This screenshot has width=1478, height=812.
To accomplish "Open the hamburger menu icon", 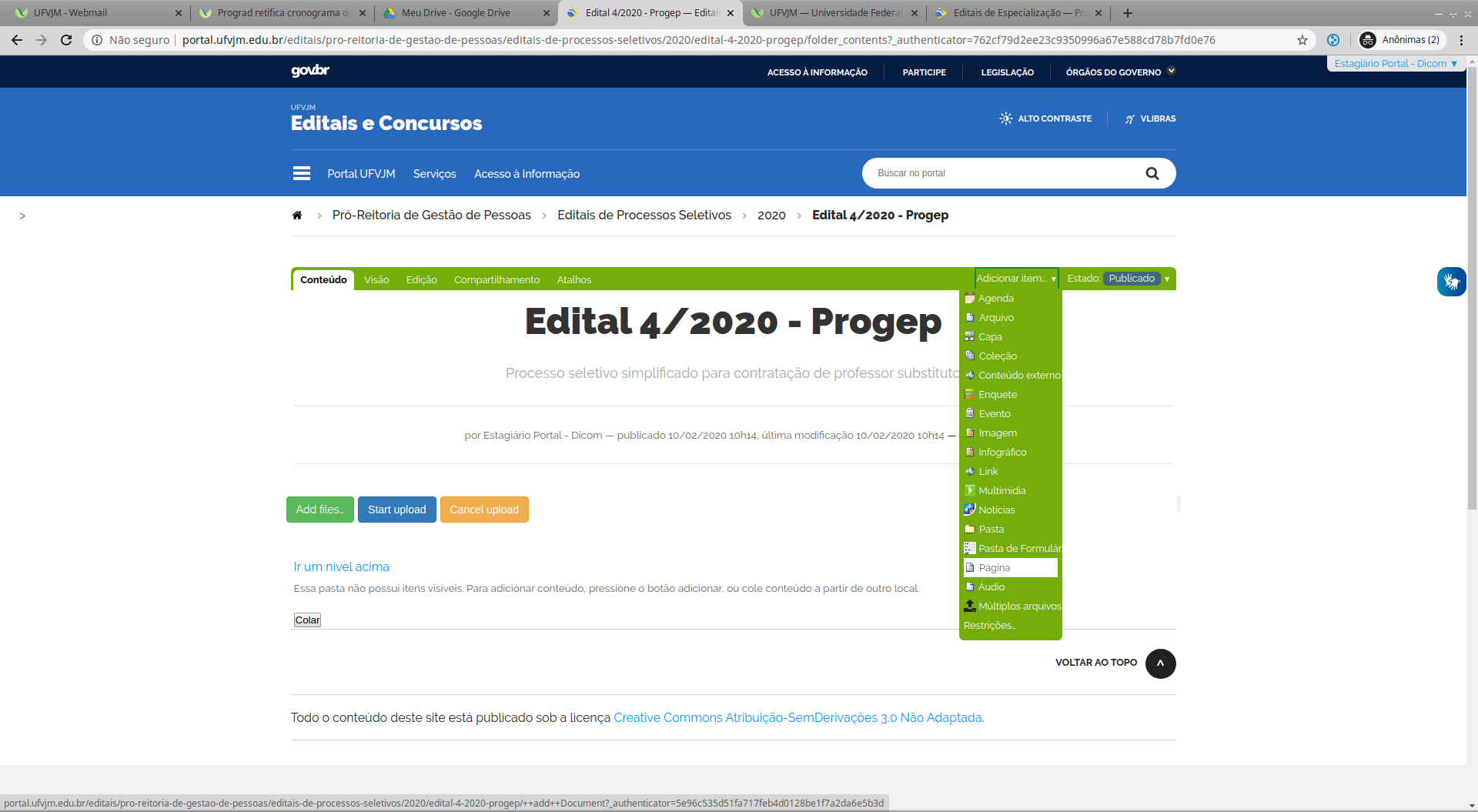I will [302, 174].
